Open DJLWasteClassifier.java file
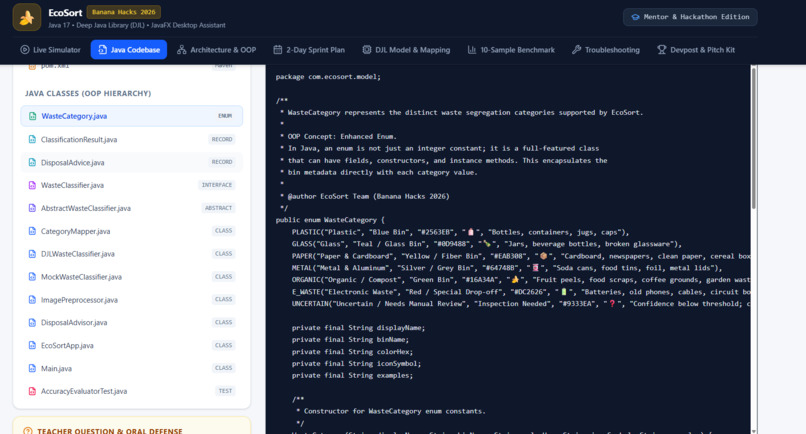This screenshot has width=806, height=434. coord(132,254)
